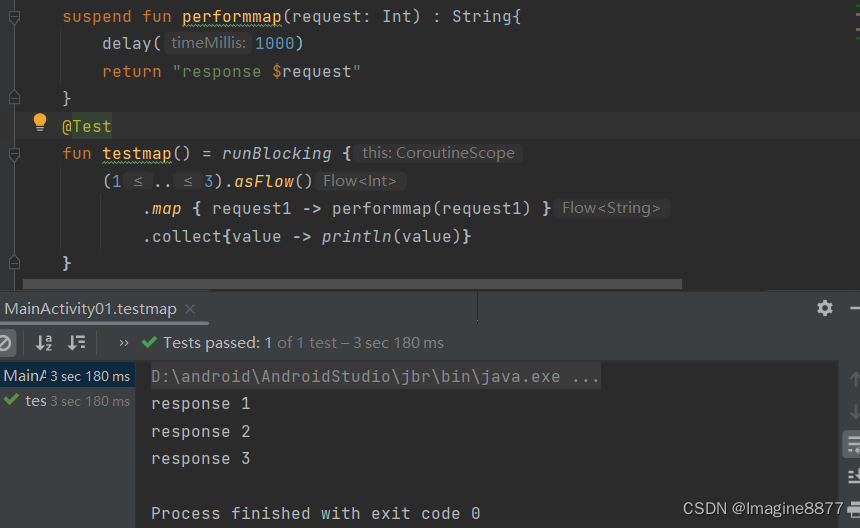Screen dimensions: 860x528
Task: Show more test toolbar actions chevrons
Action: (124, 343)
